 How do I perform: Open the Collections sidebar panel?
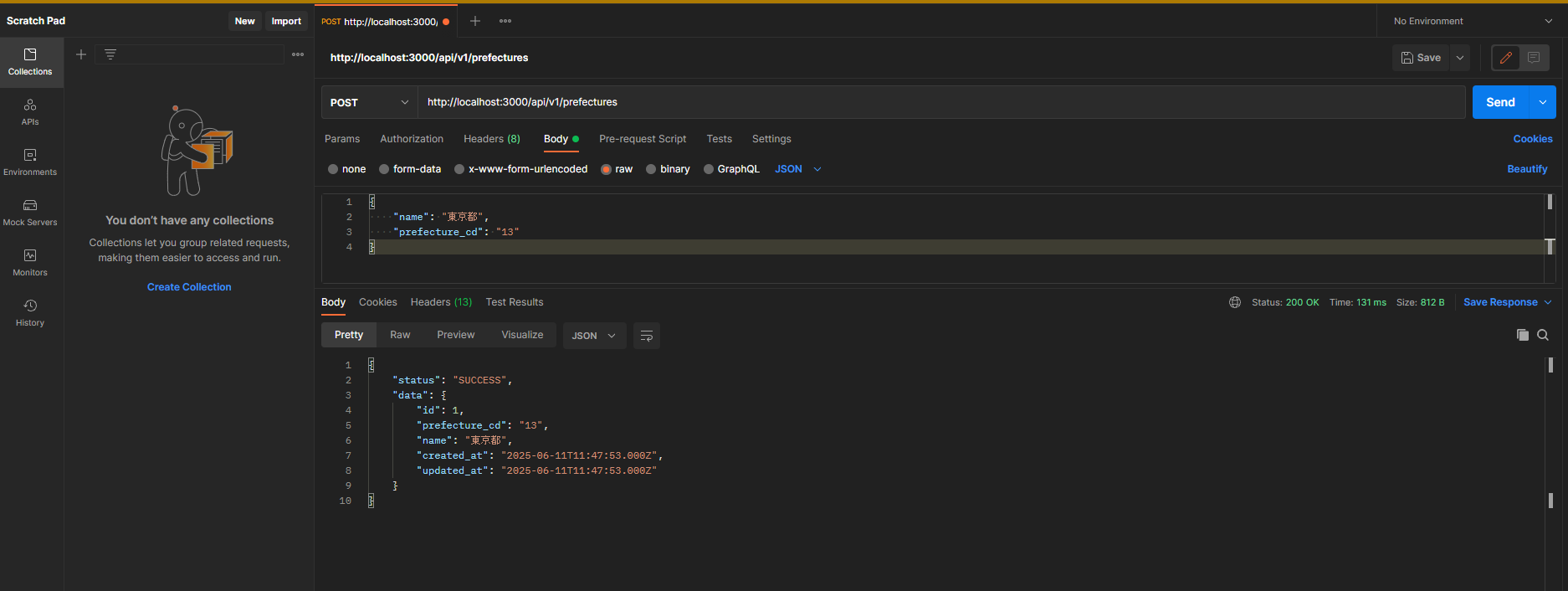(x=30, y=62)
